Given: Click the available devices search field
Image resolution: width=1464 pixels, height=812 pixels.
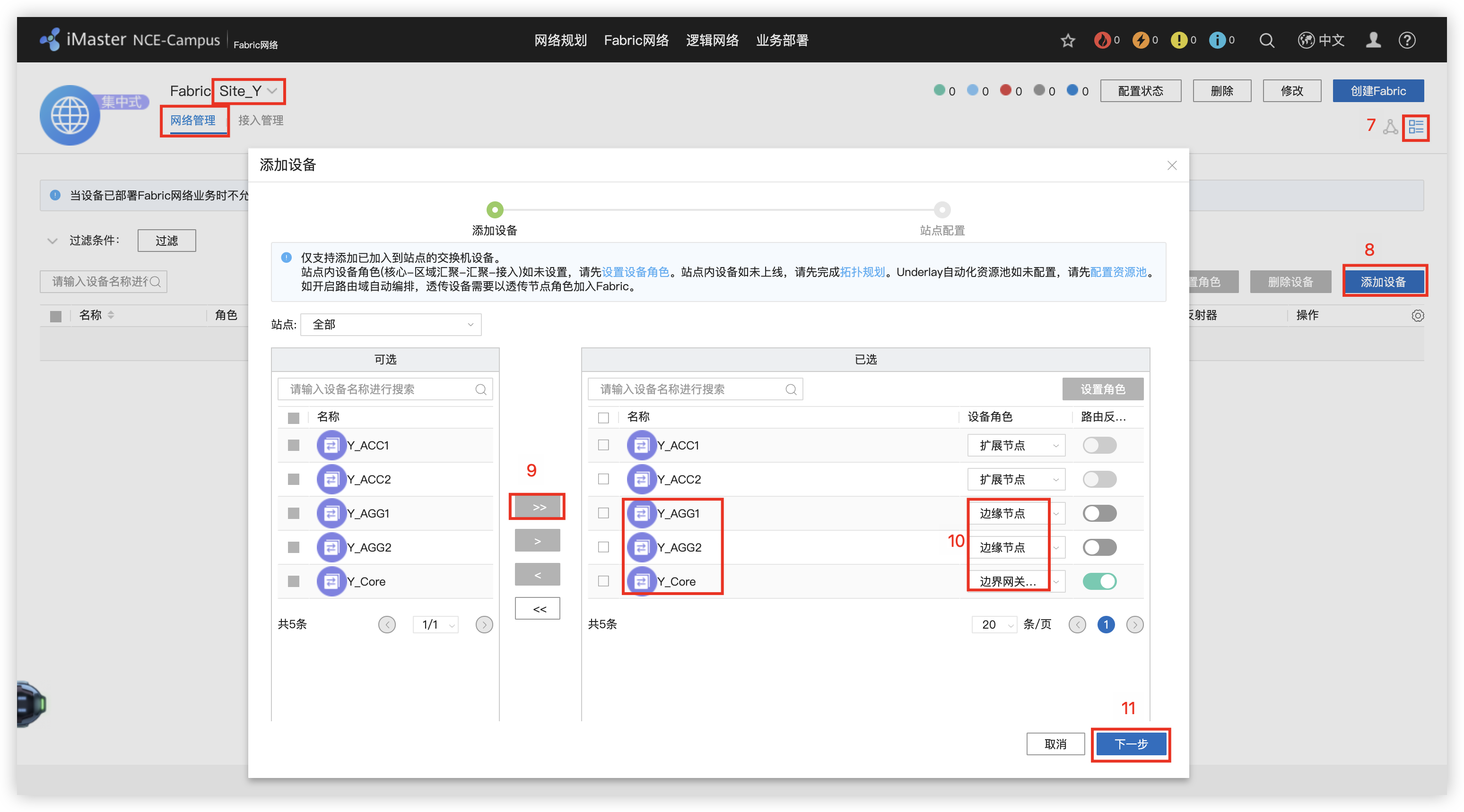Looking at the screenshot, I should pyautogui.click(x=381, y=389).
